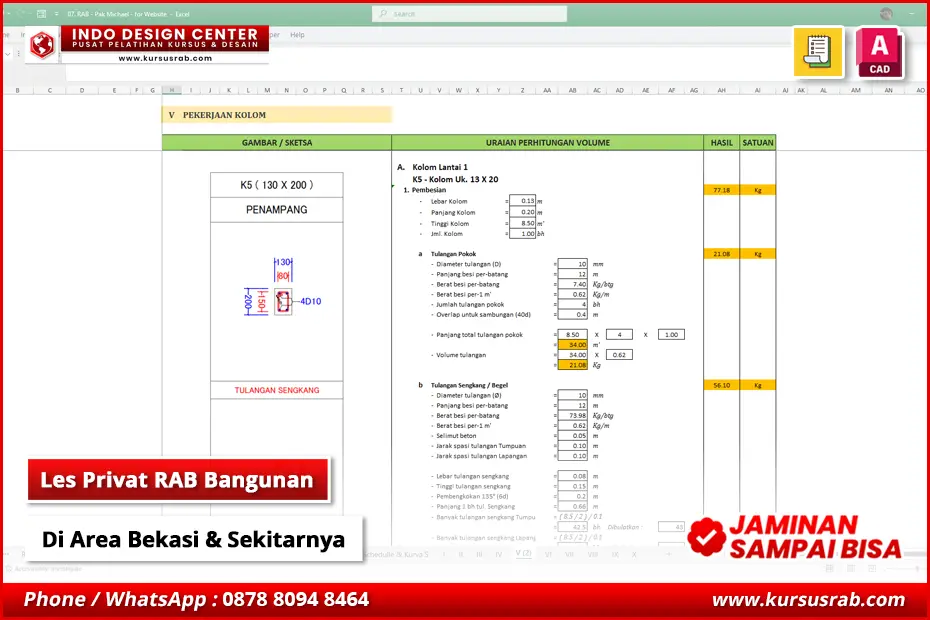Select the multiplier cell 1.00 in Panjang total
930x620 pixels.
point(671,335)
